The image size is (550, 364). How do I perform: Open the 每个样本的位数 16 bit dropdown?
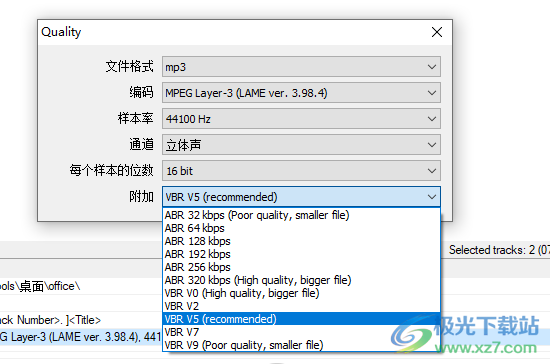click(x=301, y=171)
